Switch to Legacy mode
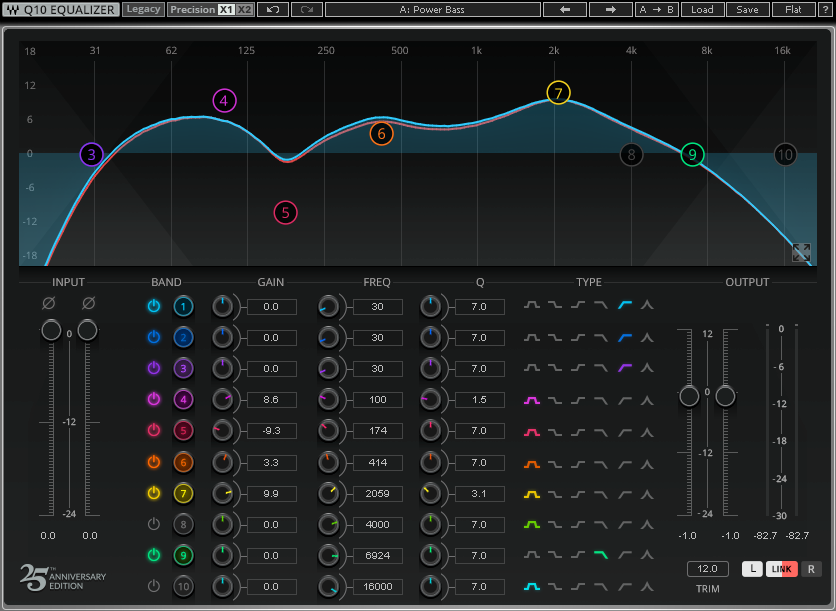 pyautogui.click(x=143, y=10)
